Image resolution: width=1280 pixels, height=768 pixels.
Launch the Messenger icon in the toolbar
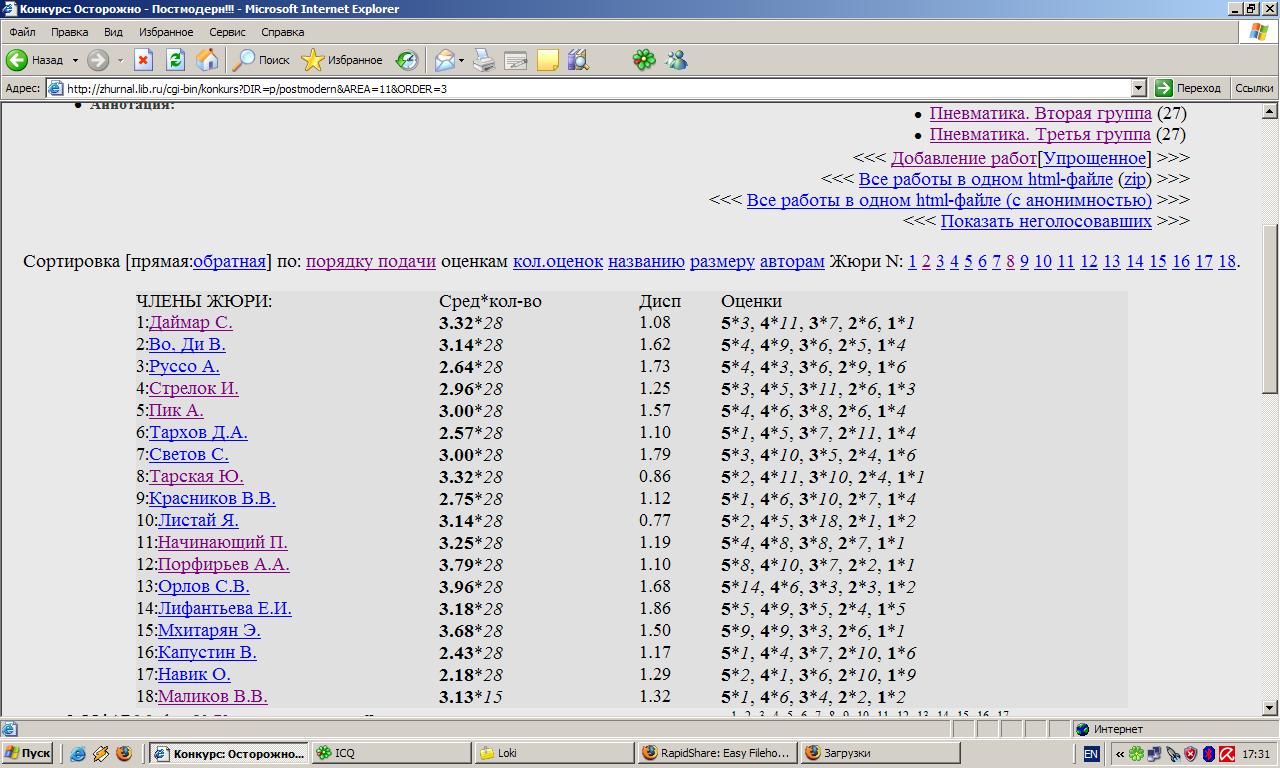(x=677, y=60)
